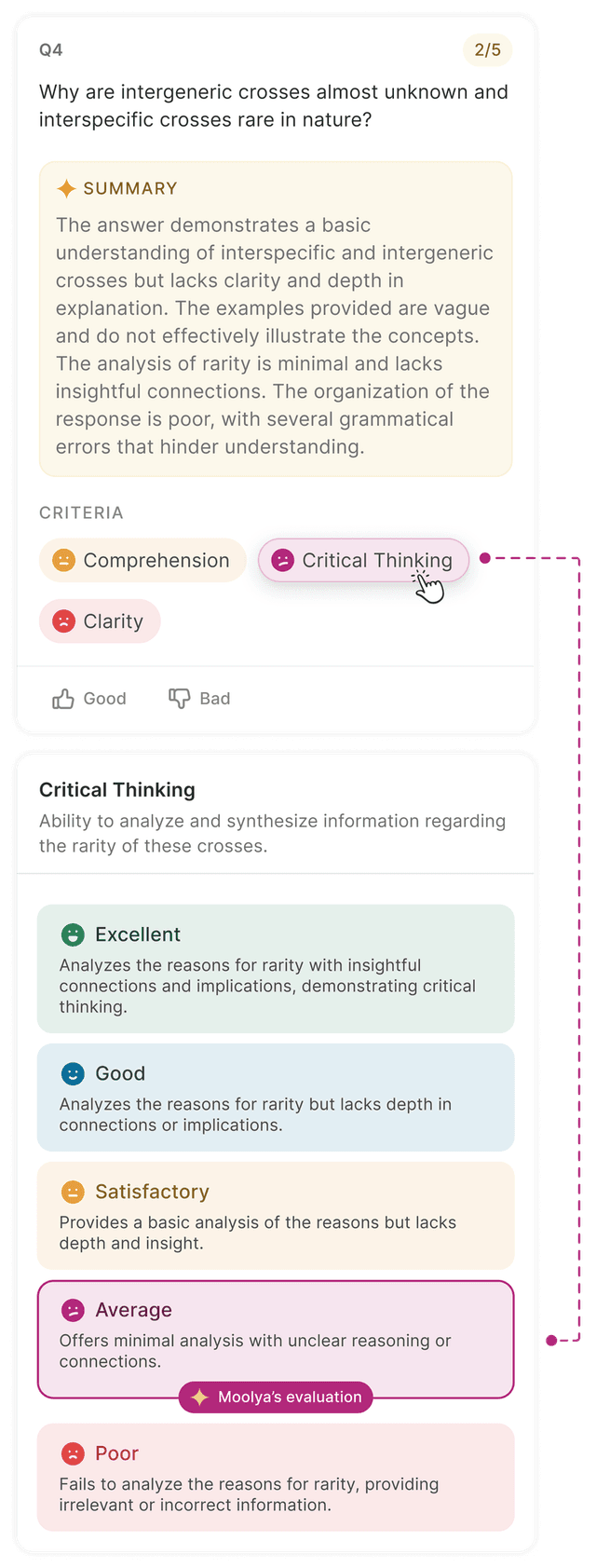Click the Summary sparkle icon
The height and width of the screenshot is (1568, 596).
pyautogui.click(x=66, y=188)
